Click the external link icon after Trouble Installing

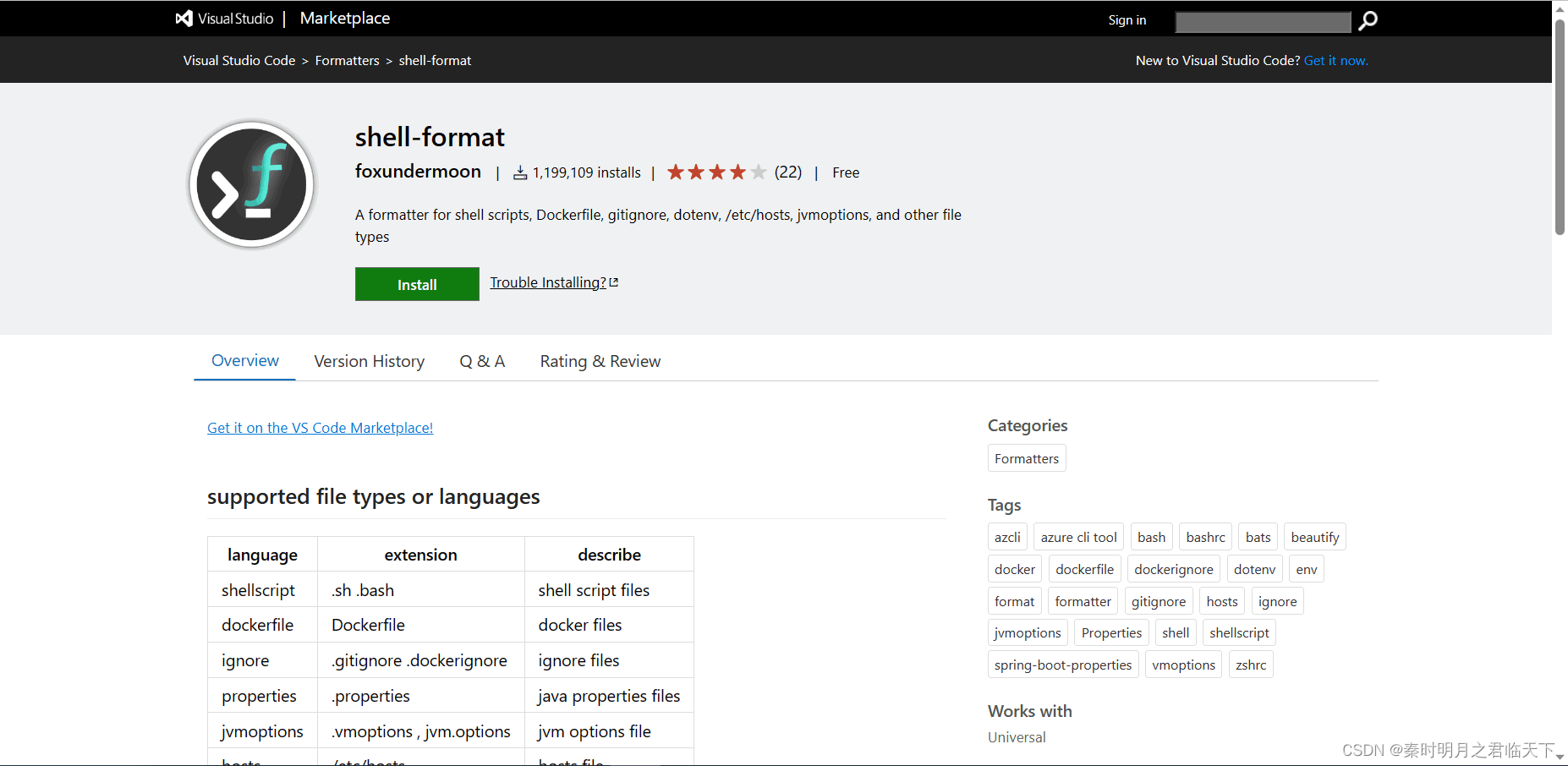(614, 282)
